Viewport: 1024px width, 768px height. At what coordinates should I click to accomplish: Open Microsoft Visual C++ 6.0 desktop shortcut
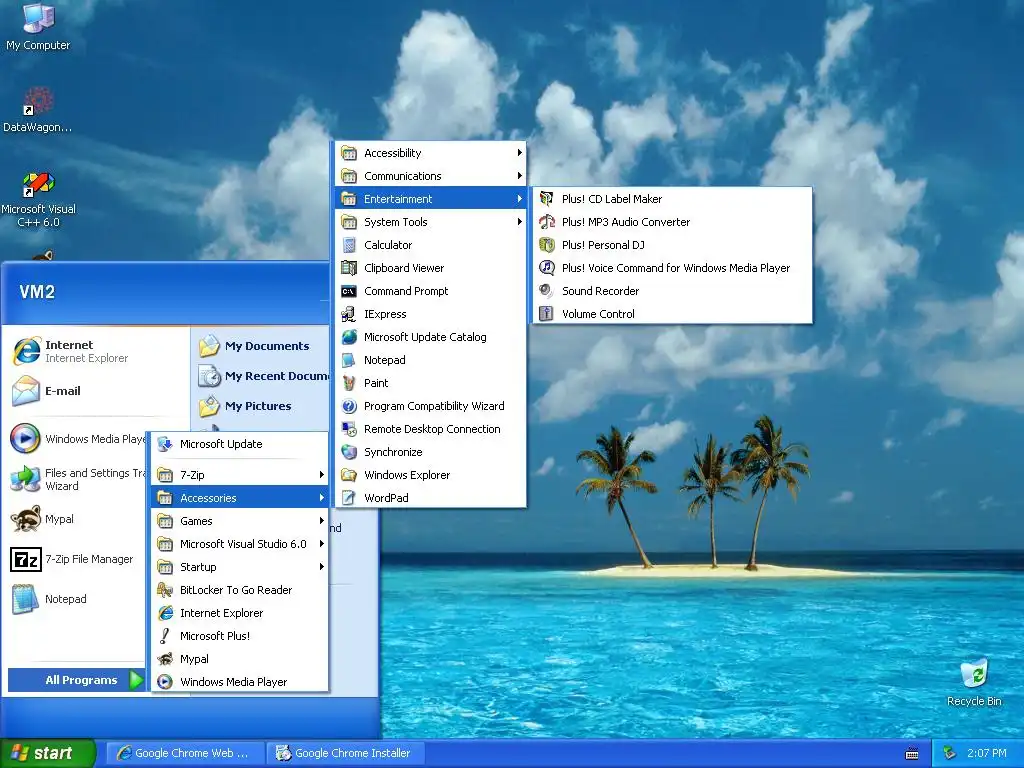[38, 200]
